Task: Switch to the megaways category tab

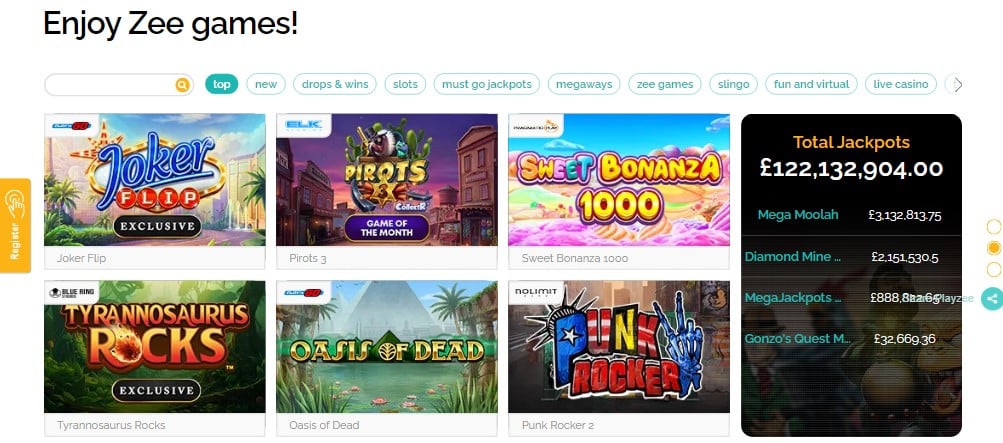Action: [x=583, y=84]
